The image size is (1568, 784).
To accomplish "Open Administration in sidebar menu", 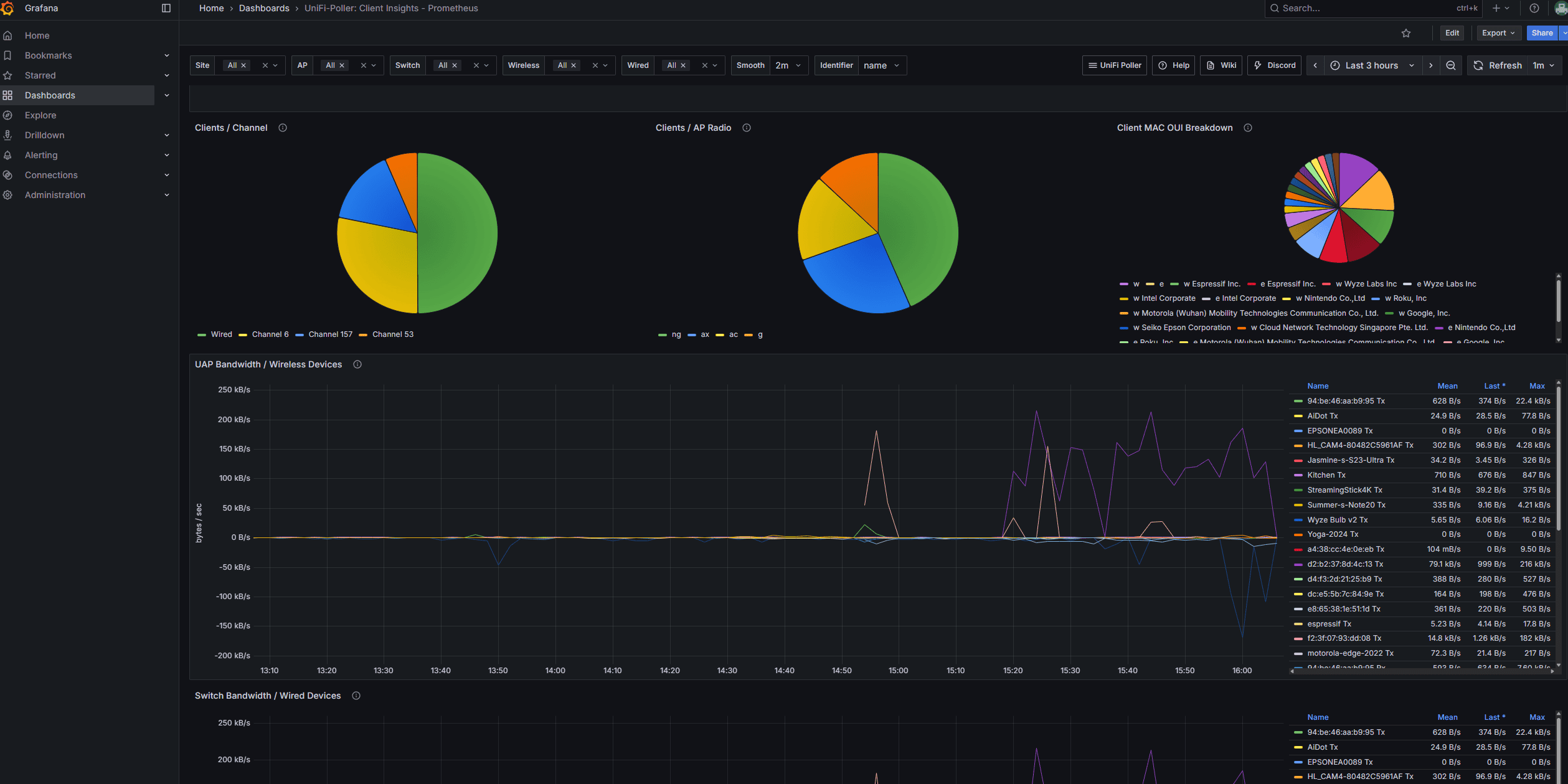I will [x=55, y=195].
